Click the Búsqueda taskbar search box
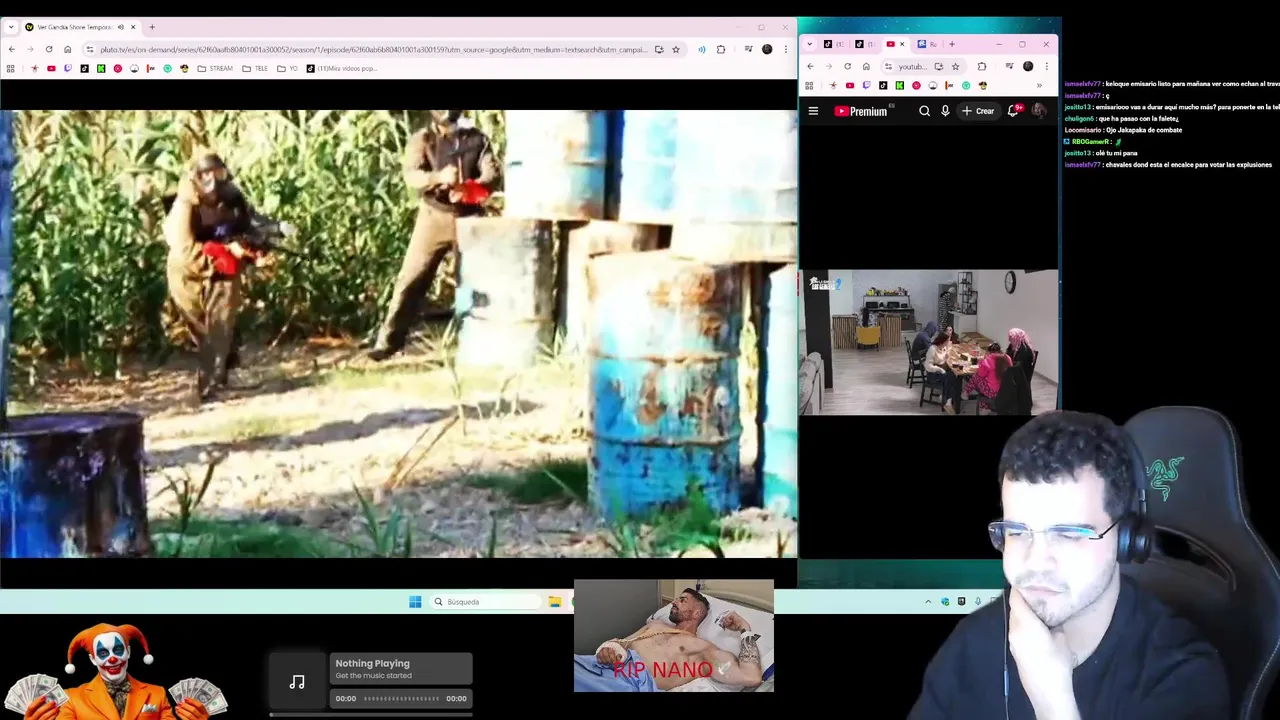The height and width of the screenshot is (720, 1280). pos(486,601)
